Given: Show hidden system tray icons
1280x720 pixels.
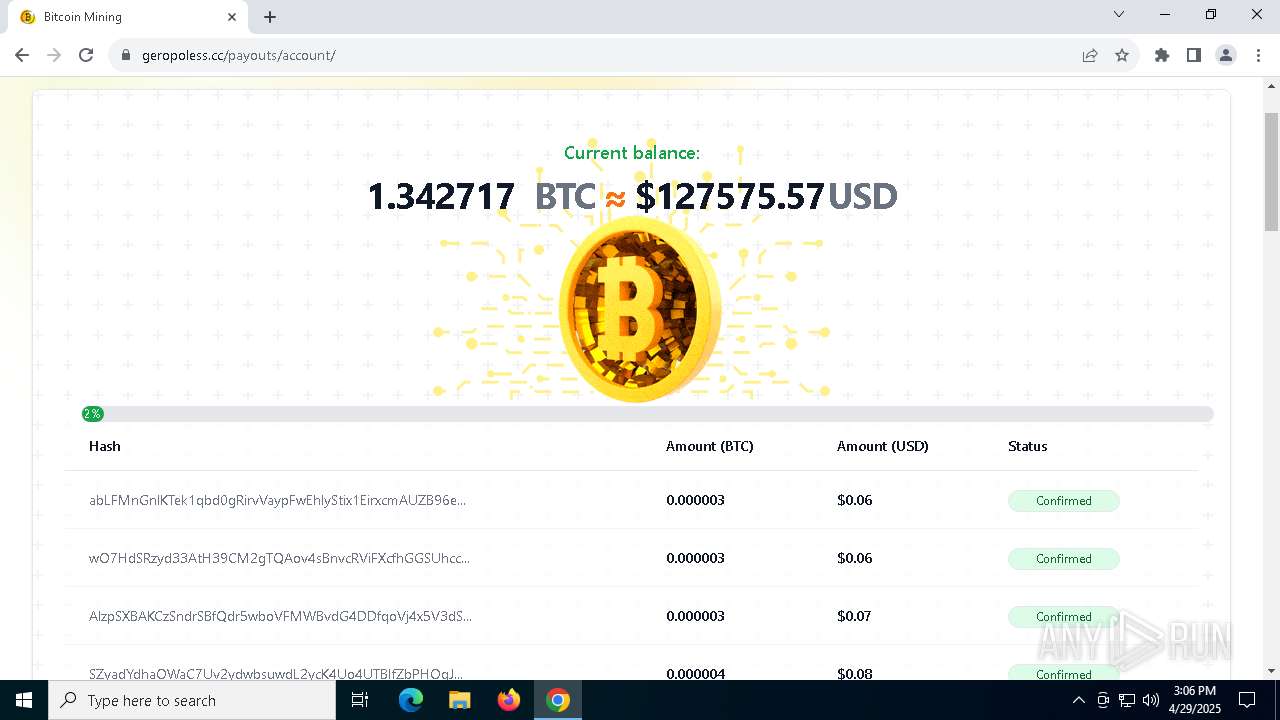Looking at the screenshot, I should click(x=1078, y=700).
